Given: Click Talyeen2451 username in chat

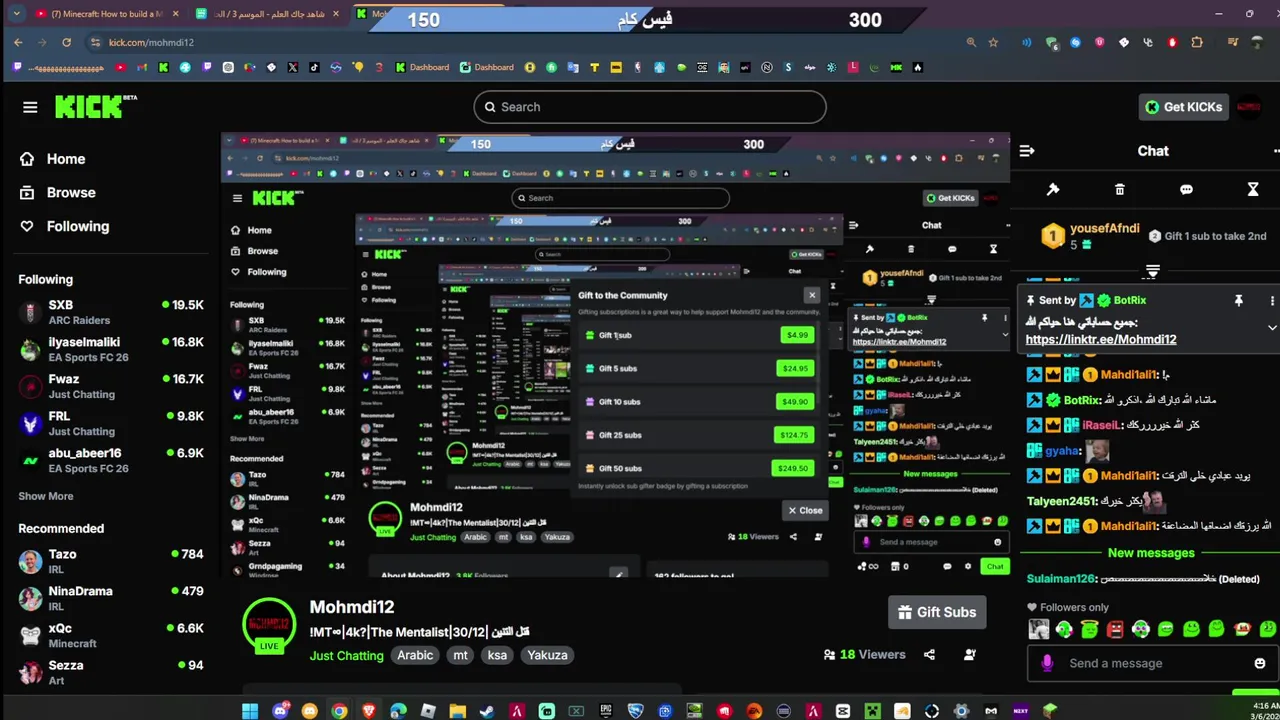Looking at the screenshot, I should 1061,501.
